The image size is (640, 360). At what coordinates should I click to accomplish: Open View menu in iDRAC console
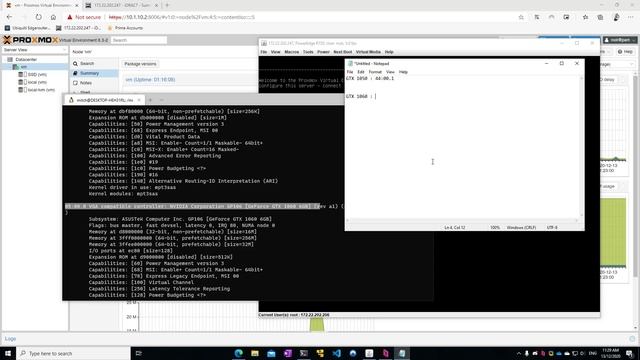[276, 52]
